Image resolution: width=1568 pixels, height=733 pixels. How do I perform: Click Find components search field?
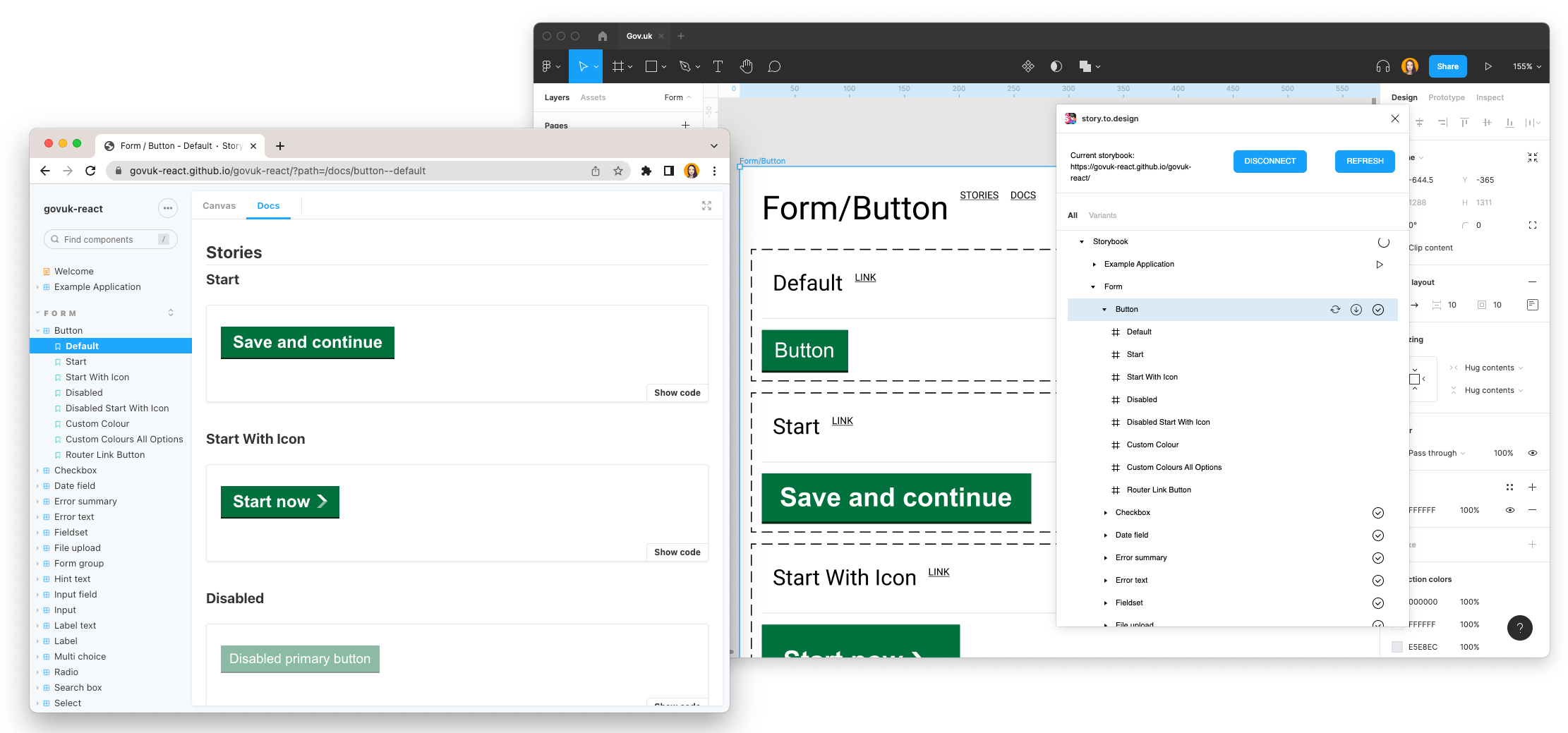click(x=110, y=240)
